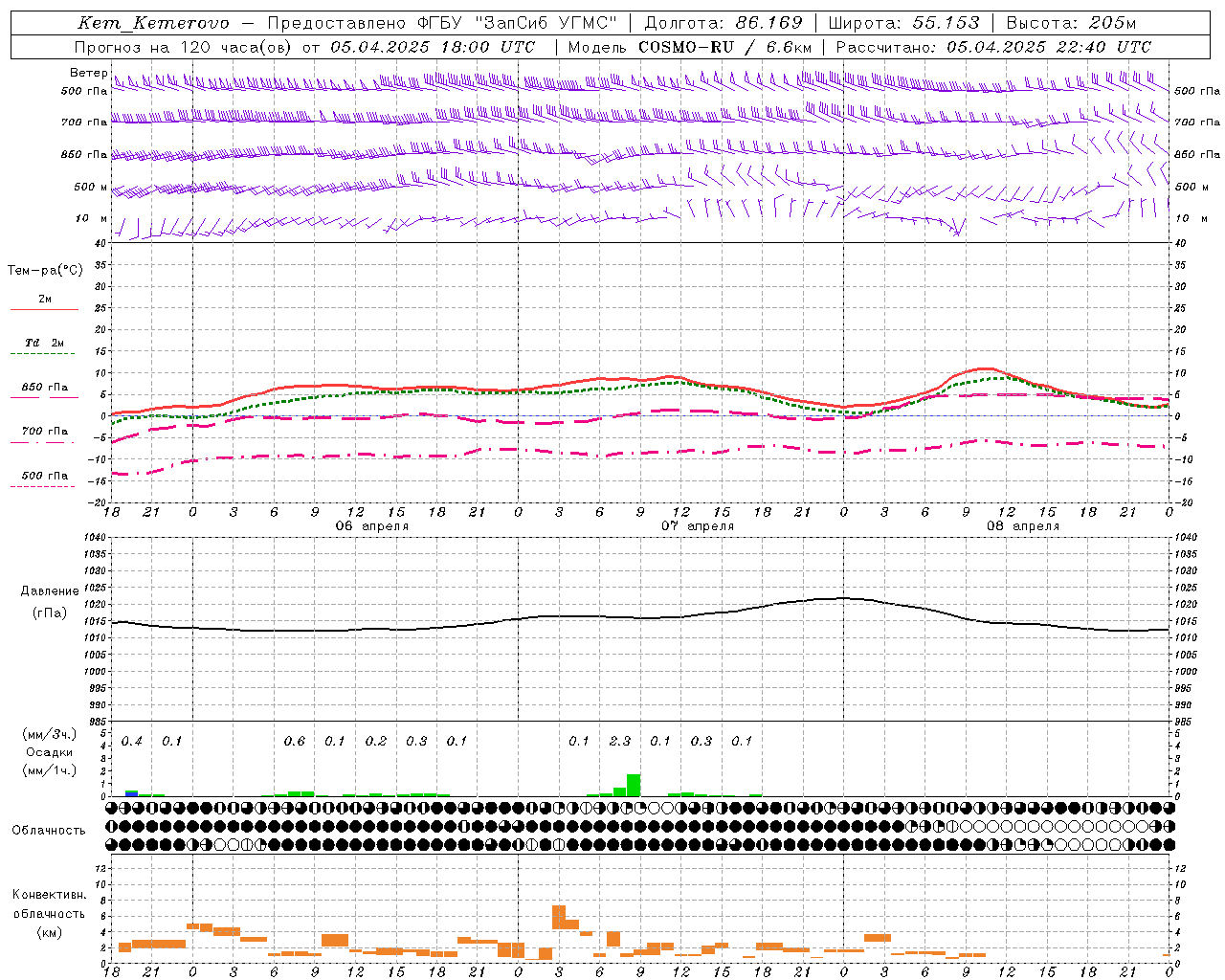Click the Рассчитано: 05.04.2025 22:40 UTC text
The image size is (1225, 980).
point(993,47)
